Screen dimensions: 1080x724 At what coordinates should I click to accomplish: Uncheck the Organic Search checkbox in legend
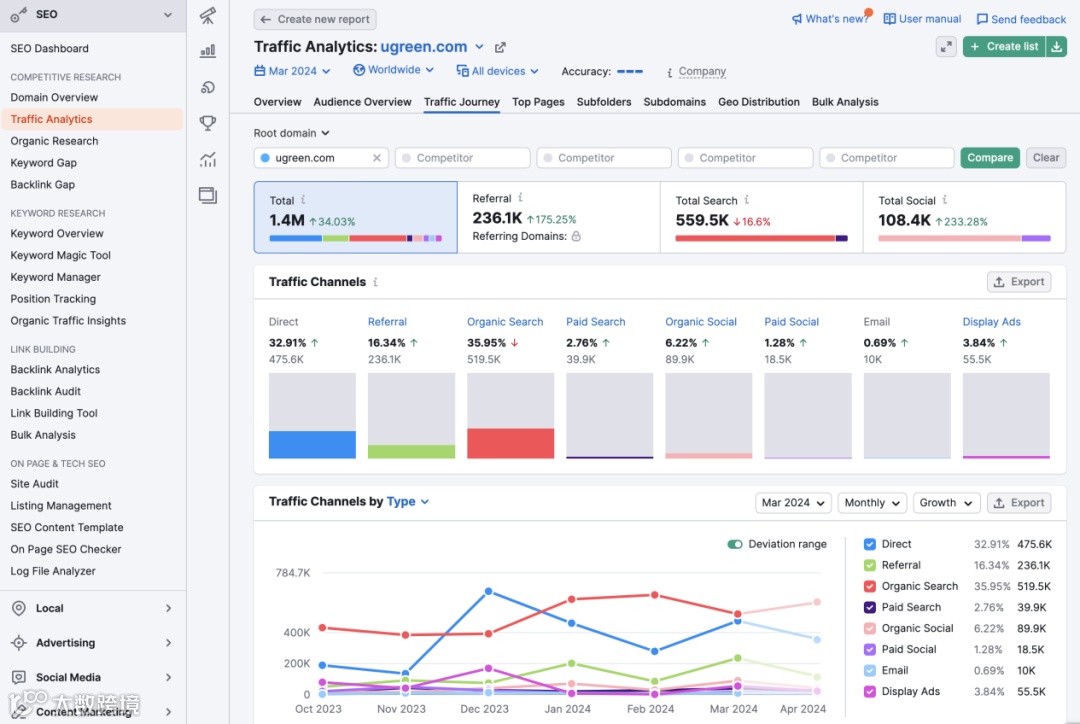pos(870,586)
